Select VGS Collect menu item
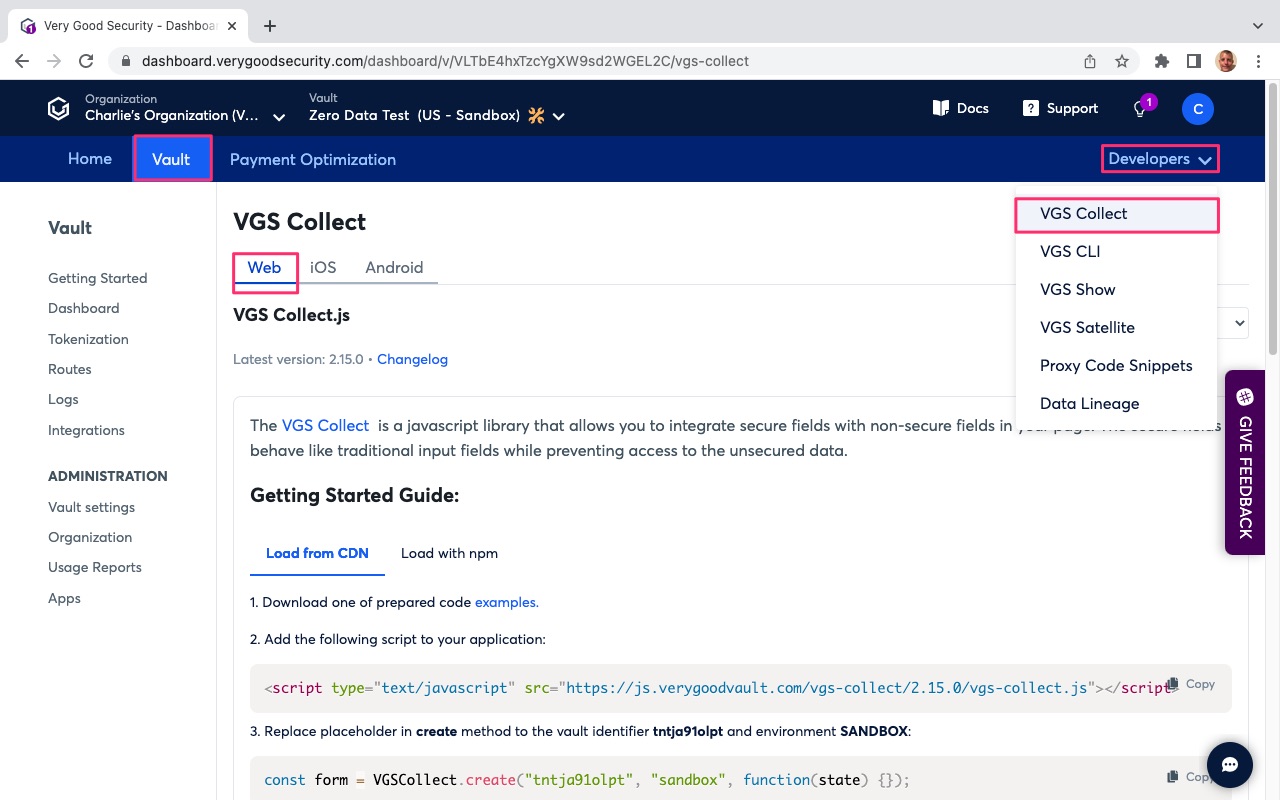Image resolution: width=1280 pixels, height=800 pixels. click(1116, 214)
